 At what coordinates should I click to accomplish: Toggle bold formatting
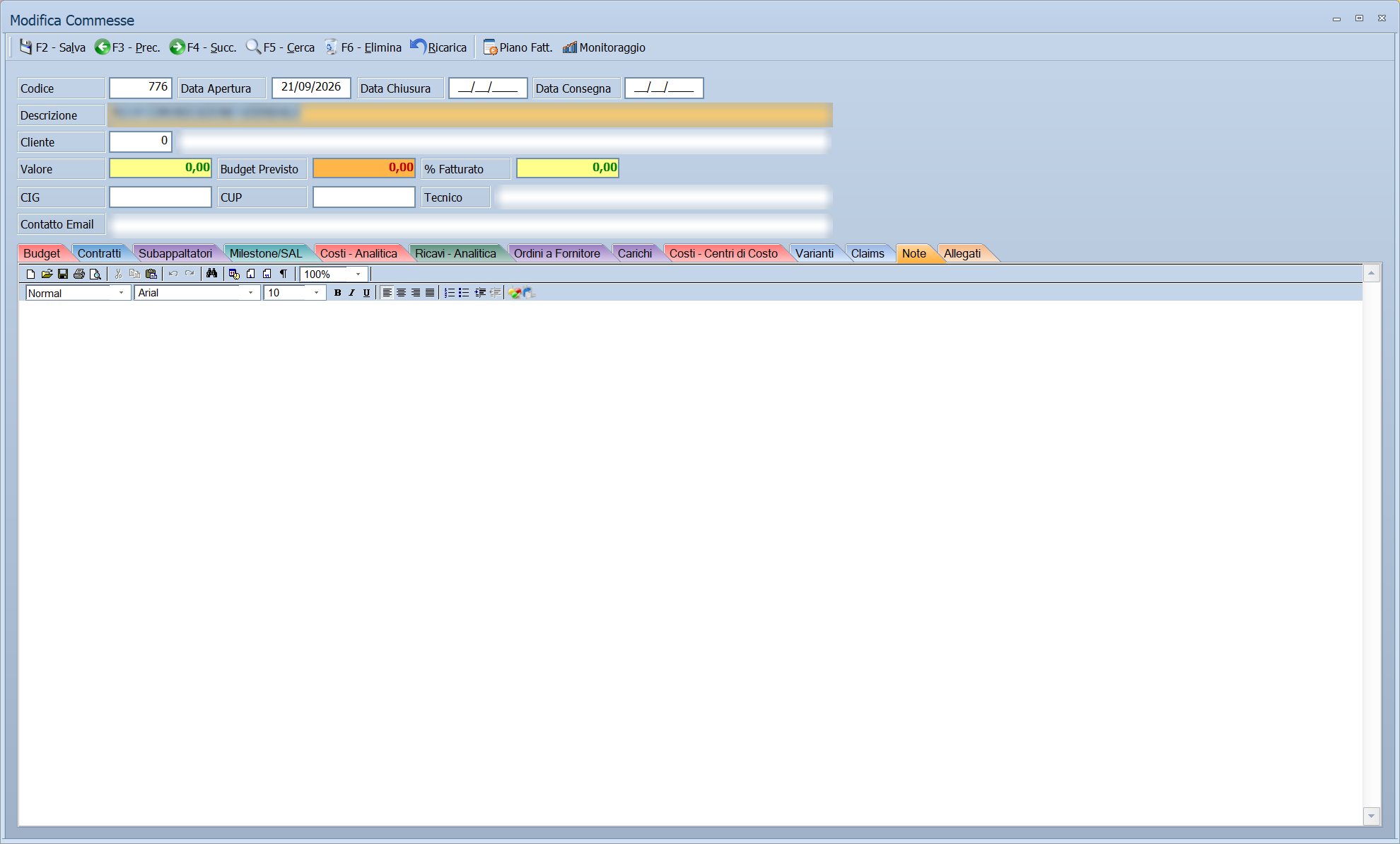[x=337, y=293]
